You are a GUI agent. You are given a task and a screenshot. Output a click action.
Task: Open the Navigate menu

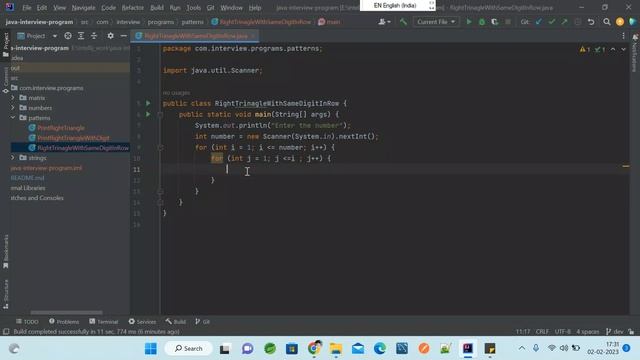coord(83,8)
